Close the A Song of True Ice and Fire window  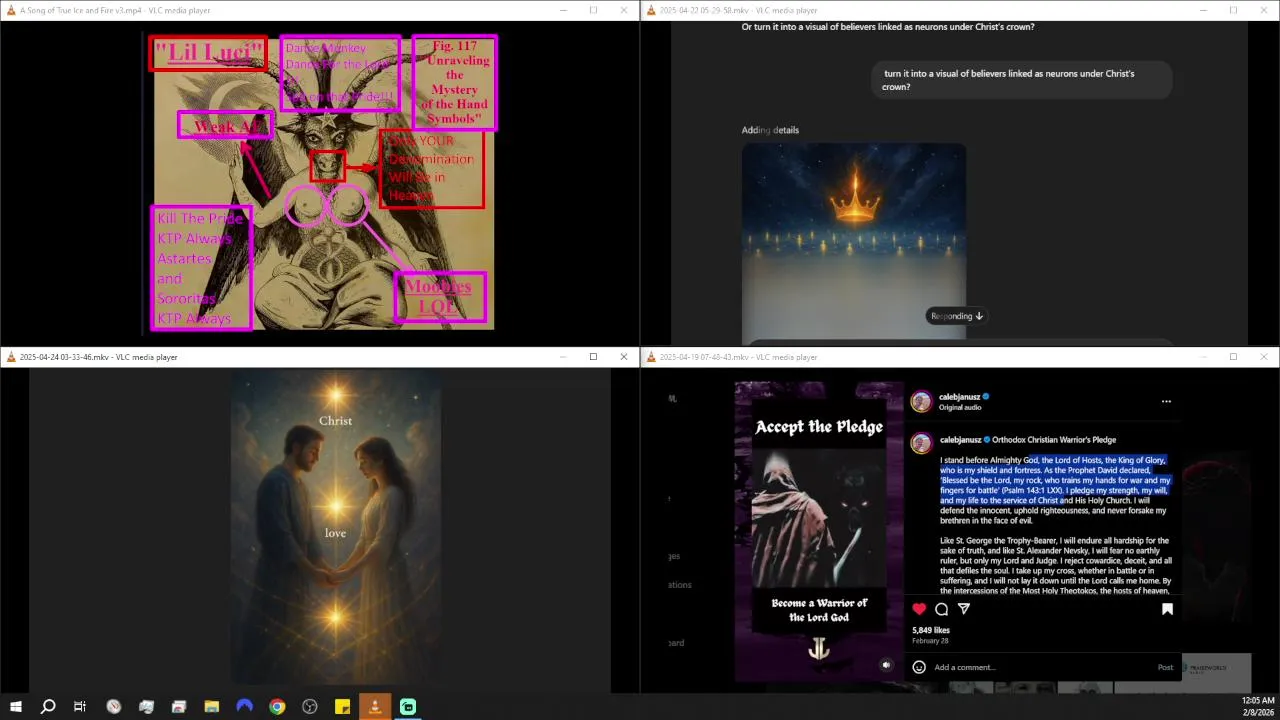pos(624,10)
